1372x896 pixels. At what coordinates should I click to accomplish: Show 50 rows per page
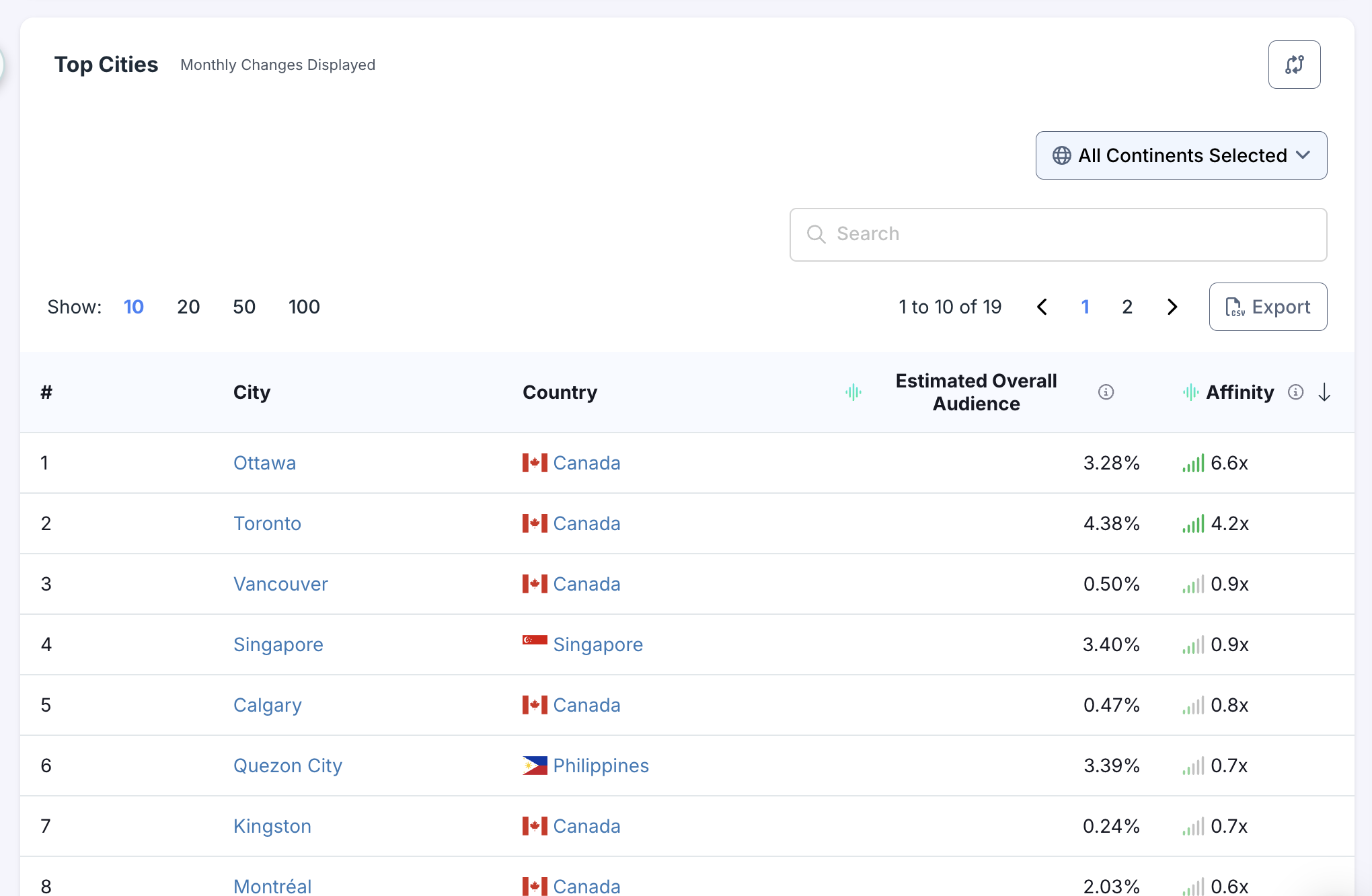244,307
